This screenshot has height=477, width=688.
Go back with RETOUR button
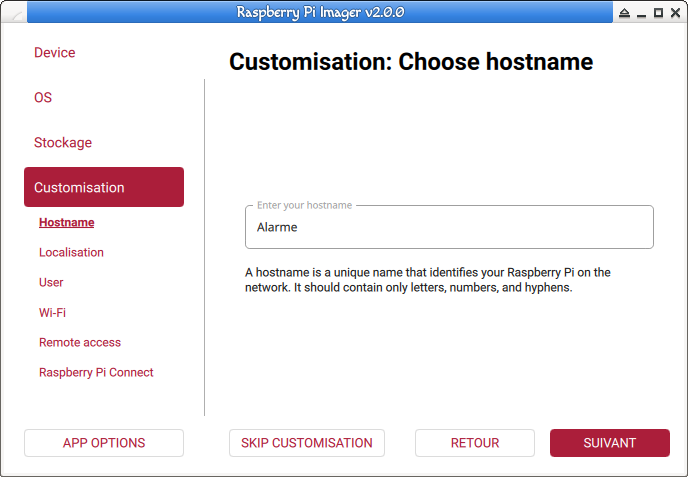(x=475, y=443)
